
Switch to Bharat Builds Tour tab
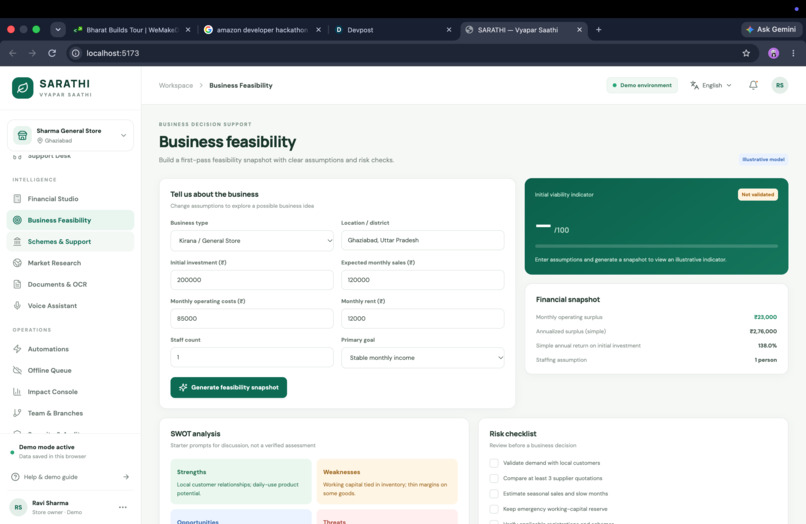132,30
